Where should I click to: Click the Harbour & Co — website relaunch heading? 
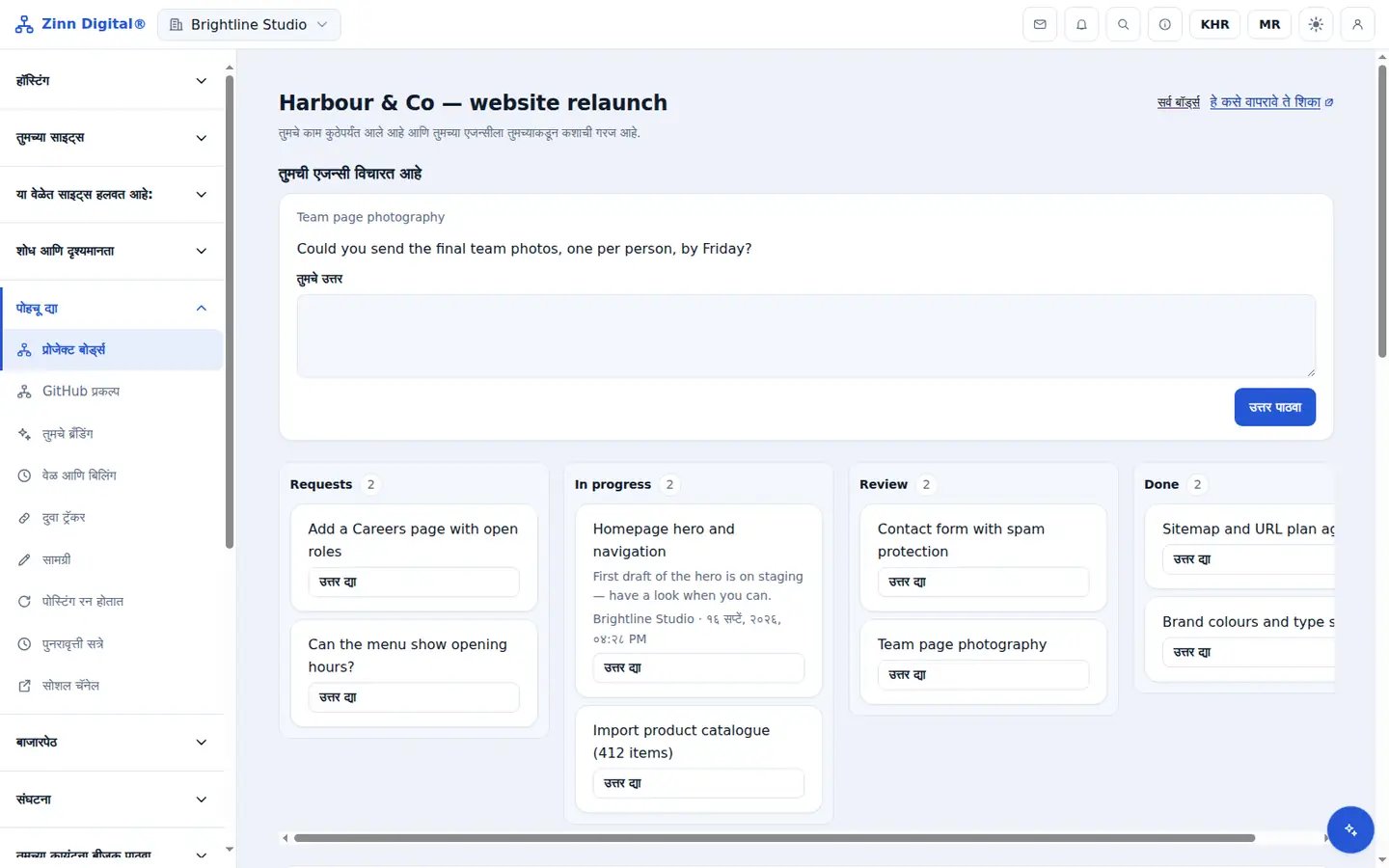point(473,103)
